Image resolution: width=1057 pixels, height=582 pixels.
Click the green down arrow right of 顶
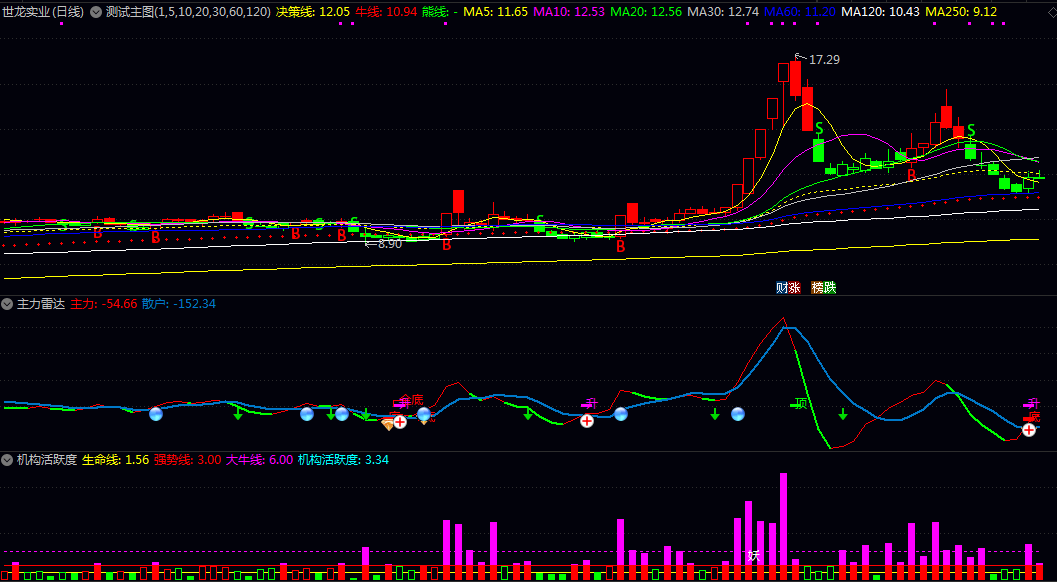(843, 414)
